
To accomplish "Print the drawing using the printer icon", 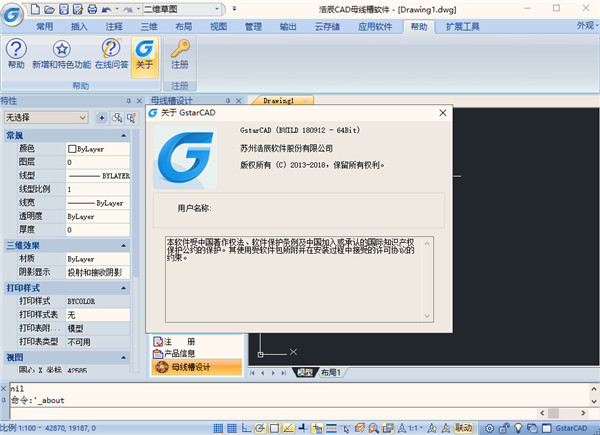I will click(92, 9).
